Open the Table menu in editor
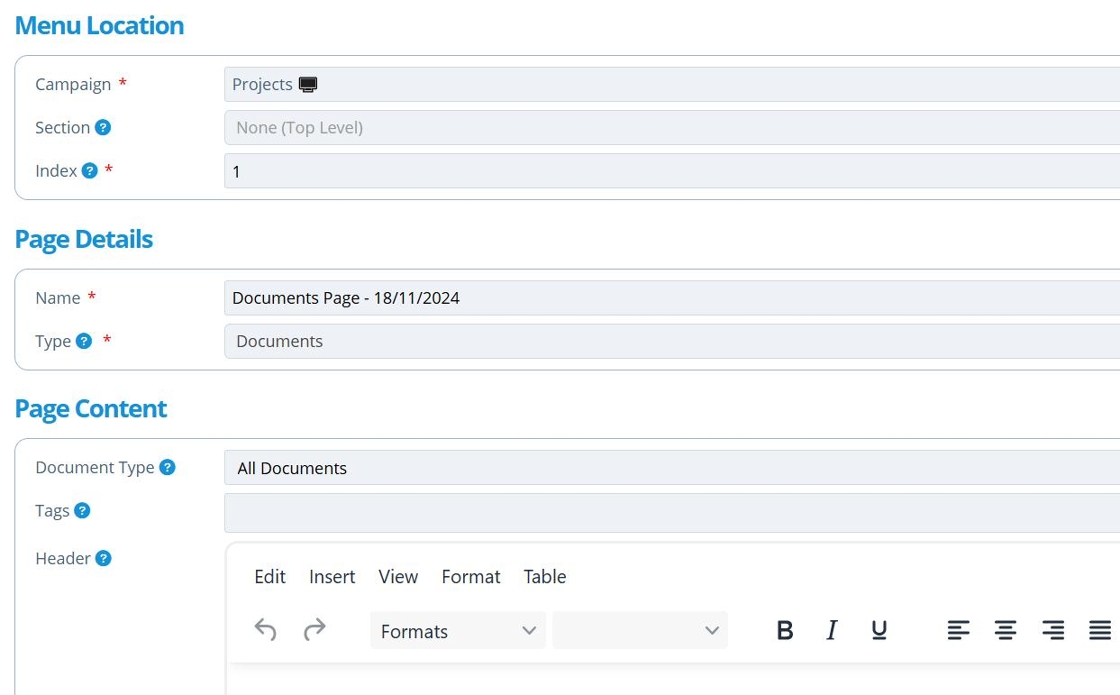 pyautogui.click(x=545, y=577)
